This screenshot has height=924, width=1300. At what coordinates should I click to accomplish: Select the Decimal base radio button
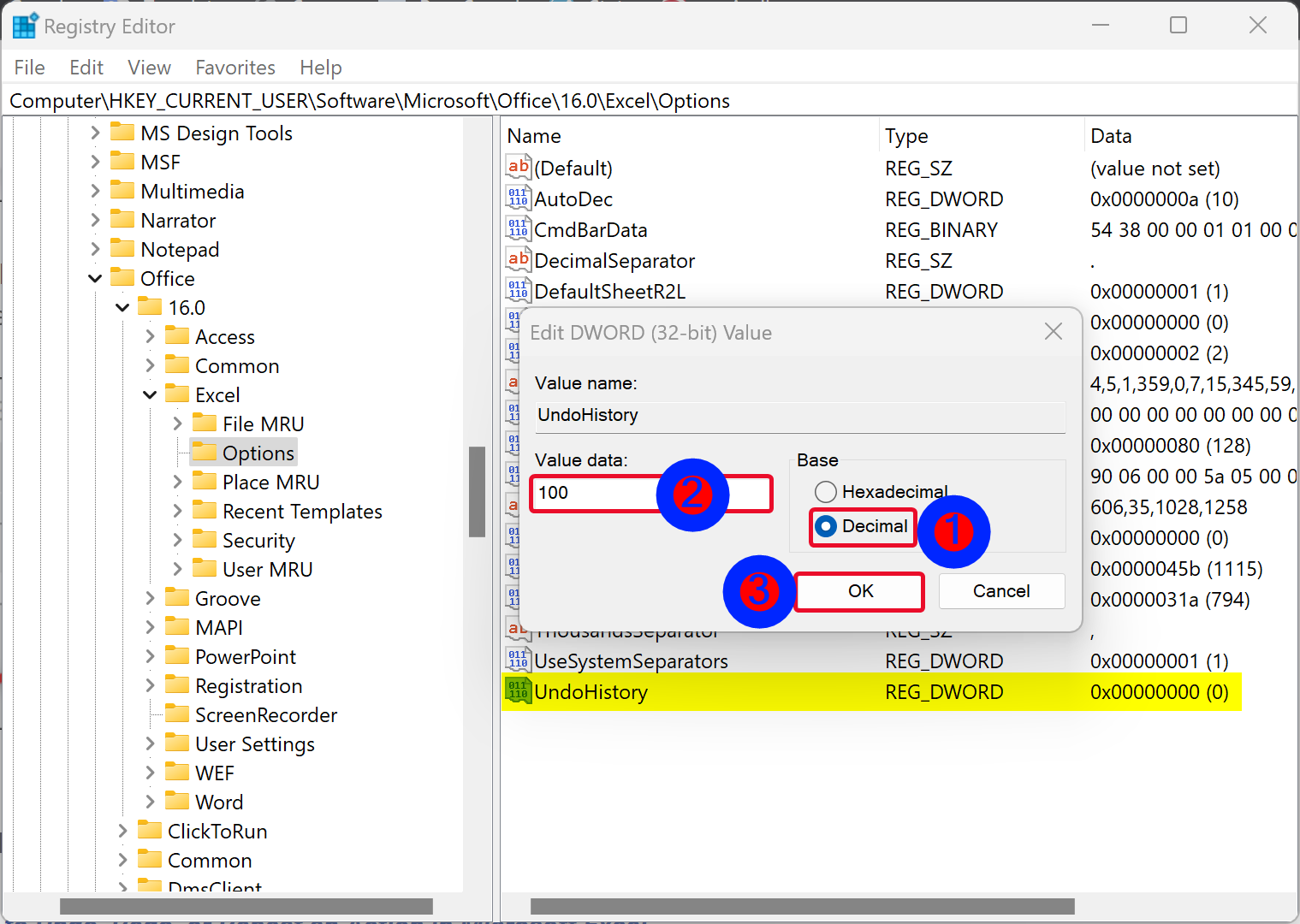tap(826, 526)
